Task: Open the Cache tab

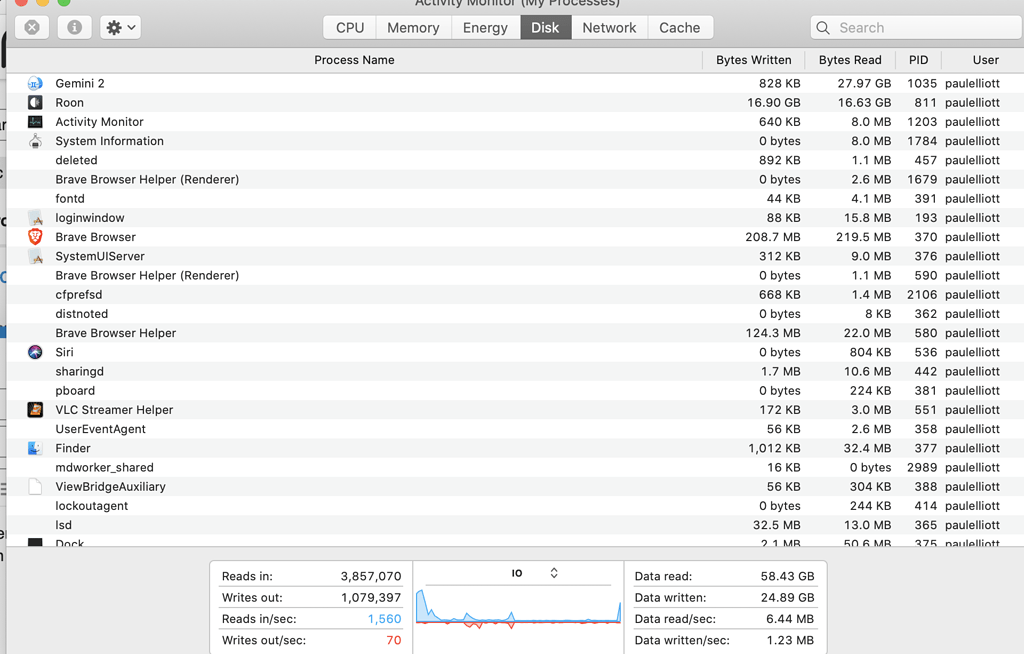Action: [680, 27]
